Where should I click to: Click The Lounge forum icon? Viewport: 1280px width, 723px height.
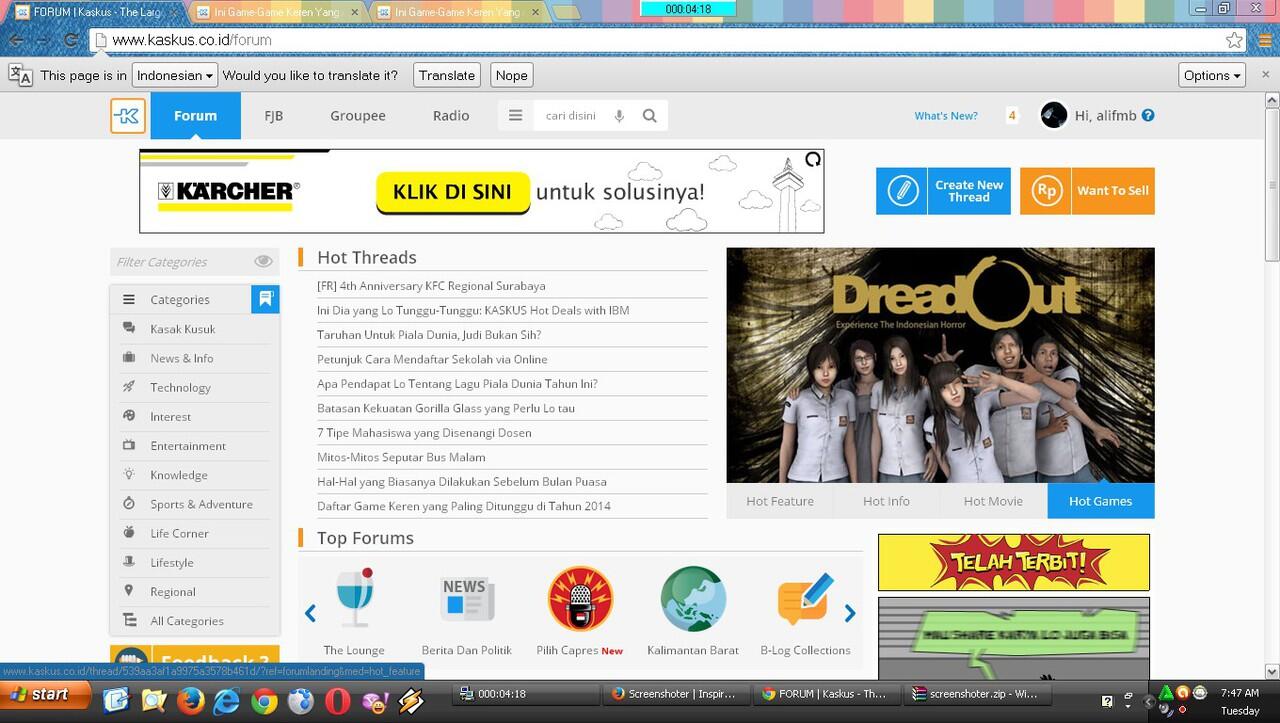click(x=354, y=598)
